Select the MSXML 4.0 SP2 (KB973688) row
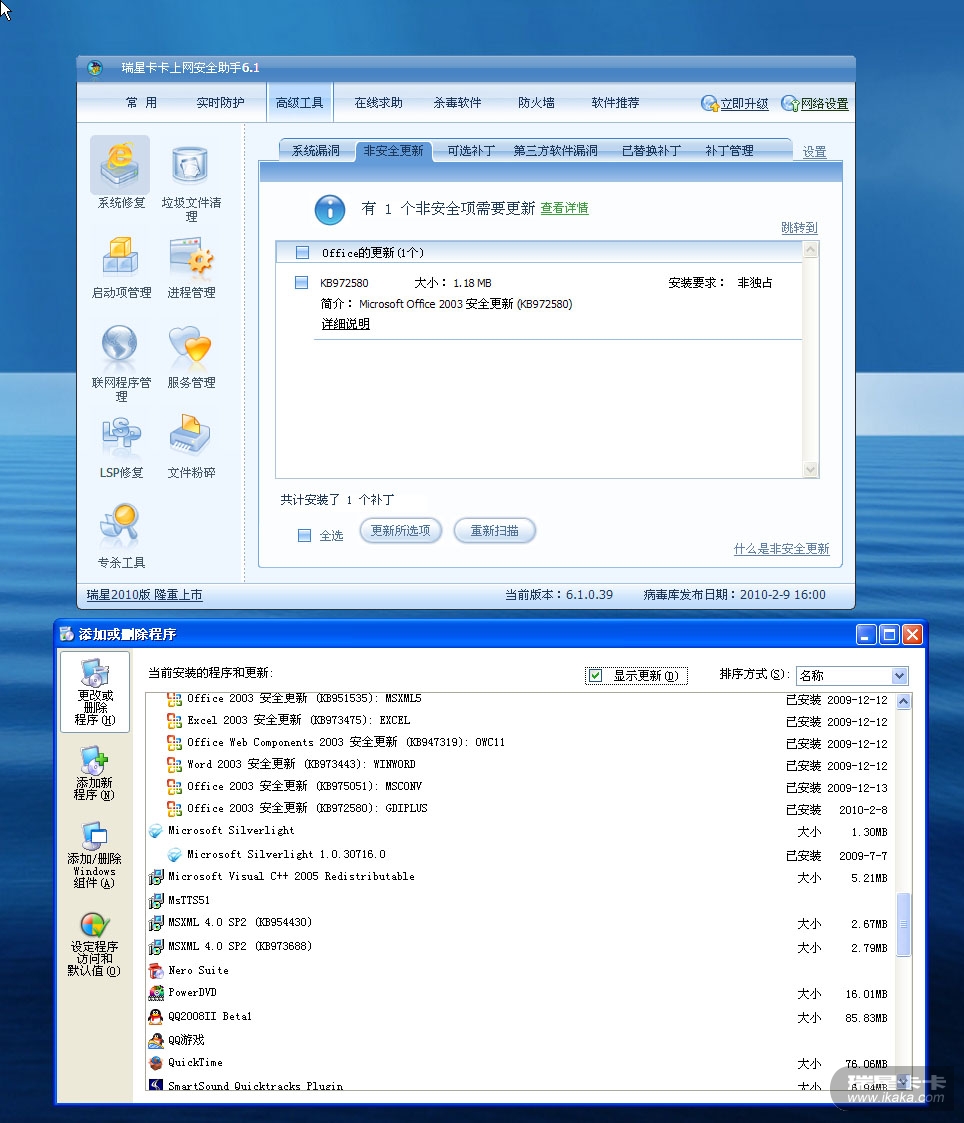The height and width of the screenshot is (1123, 964). pyautogui.click(x=520, y=947)
